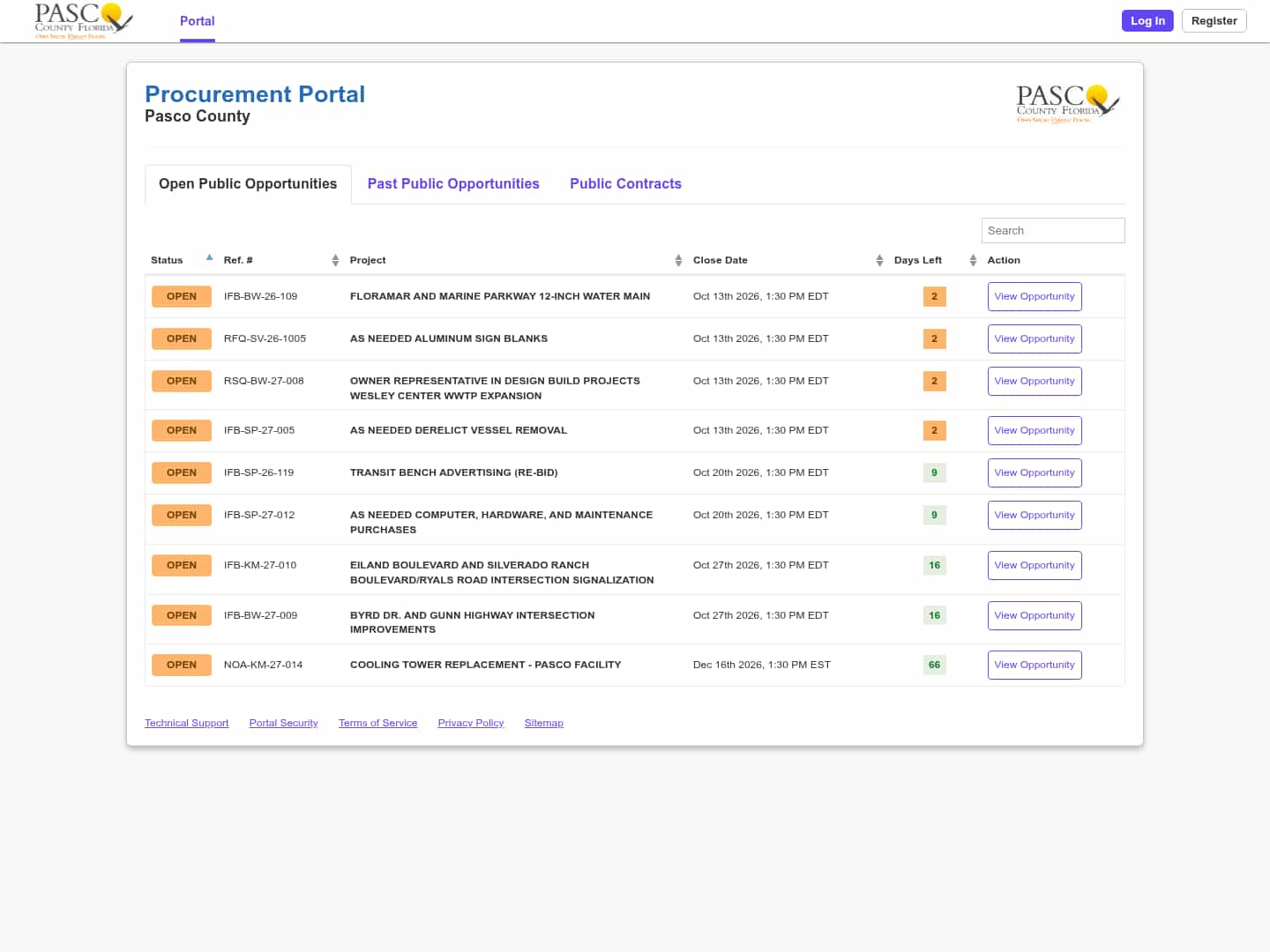Open the Technical Support link
The width and height of the screenshot is (1270, 952).
[187, 723]
